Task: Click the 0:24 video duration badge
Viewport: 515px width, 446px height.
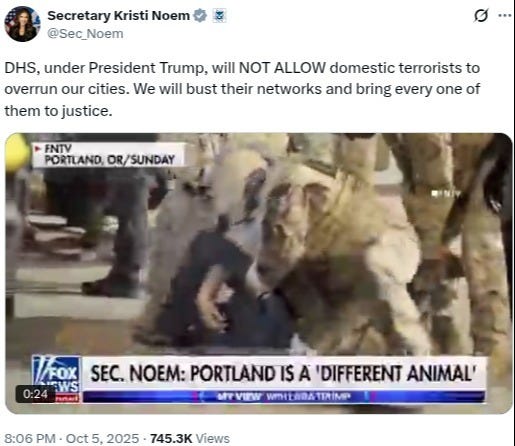Action: point(35,394)
